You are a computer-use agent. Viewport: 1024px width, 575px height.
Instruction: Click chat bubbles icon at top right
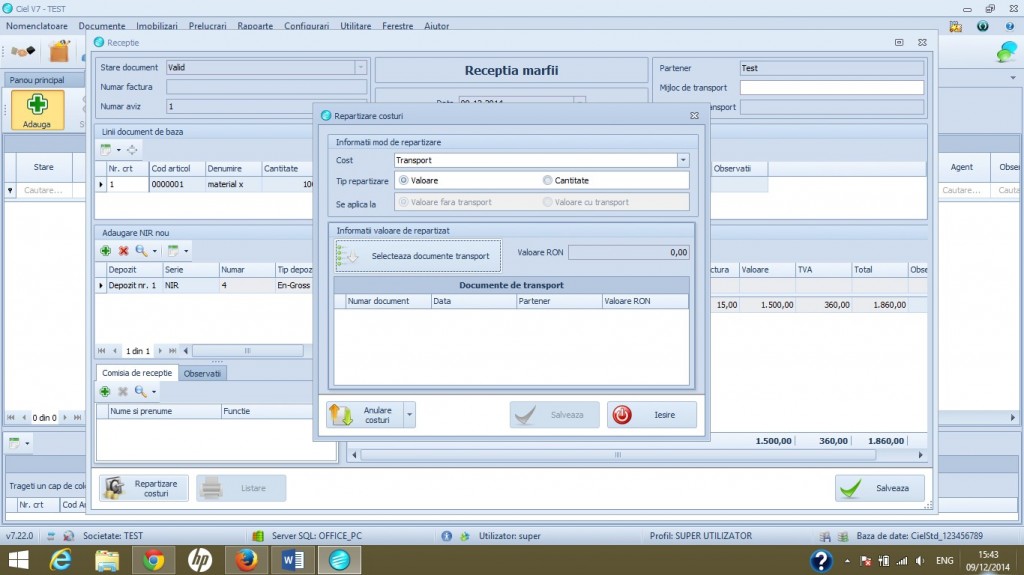pyautogui.click(x=1007, y=52)
